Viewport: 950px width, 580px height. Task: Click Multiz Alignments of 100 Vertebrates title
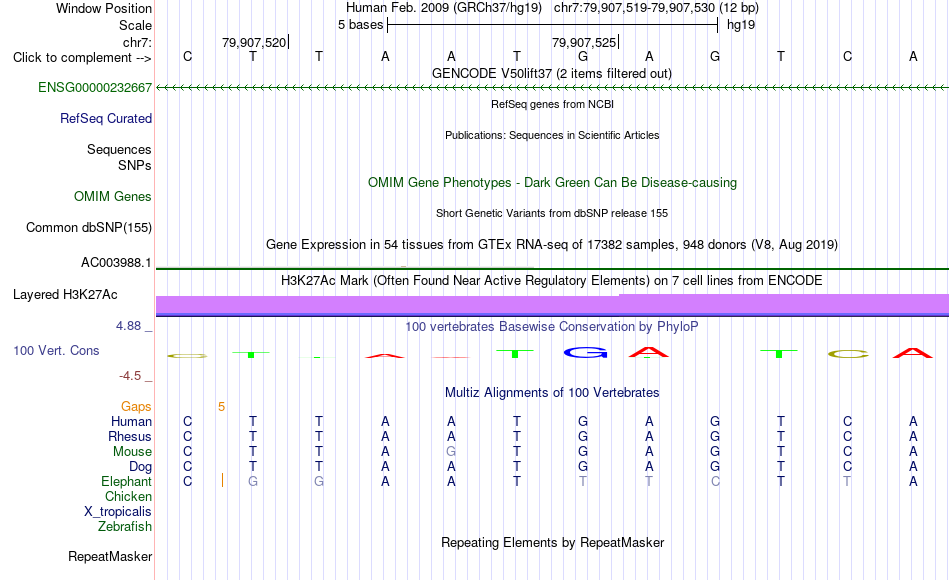552,392
